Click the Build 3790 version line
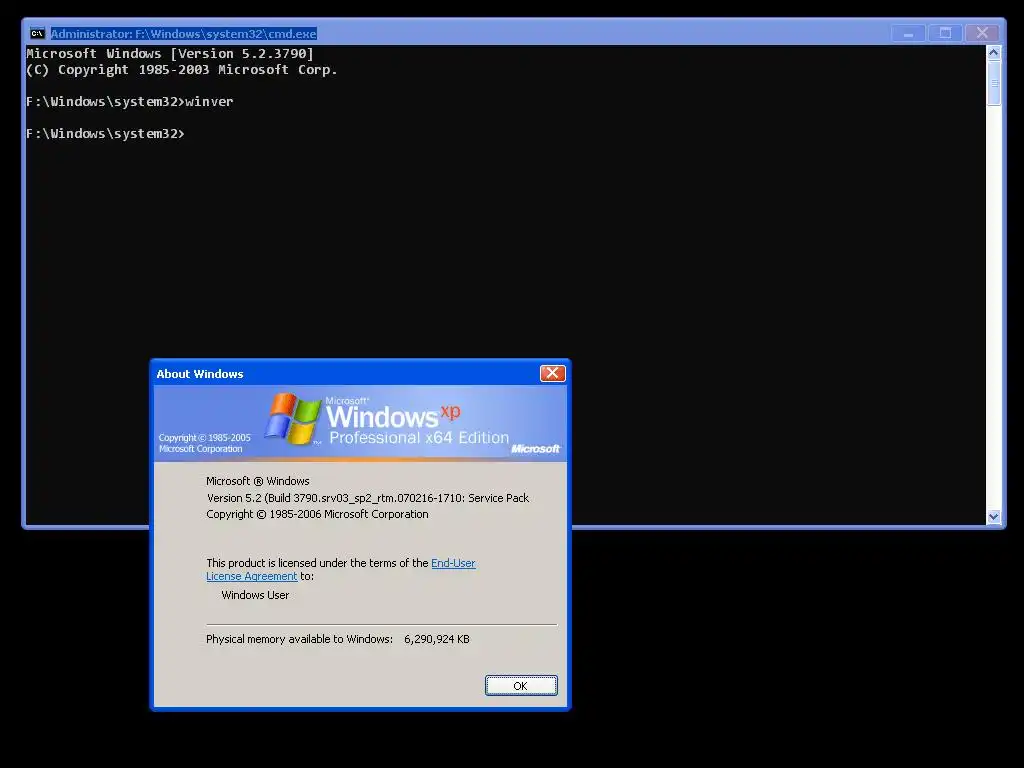Viewport: 1024px width, 768px height. pos(368,498)
